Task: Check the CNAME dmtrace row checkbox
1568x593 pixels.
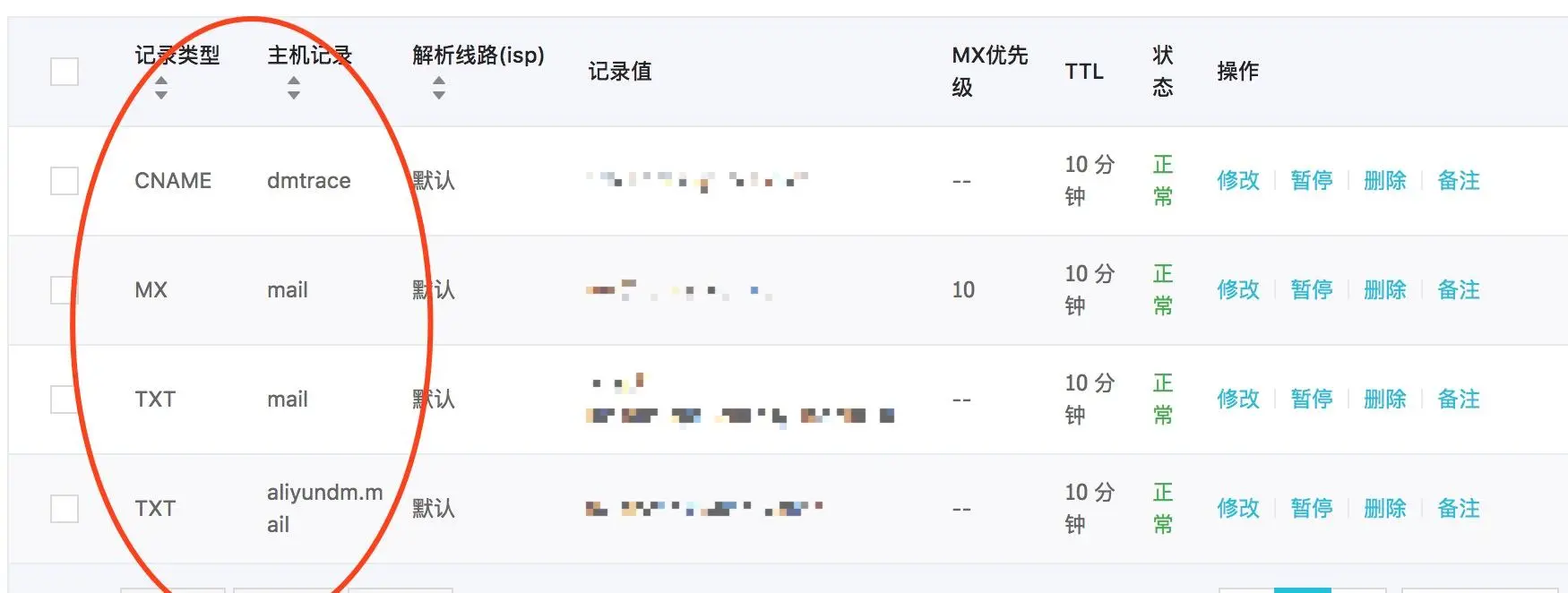Action: 65,181
